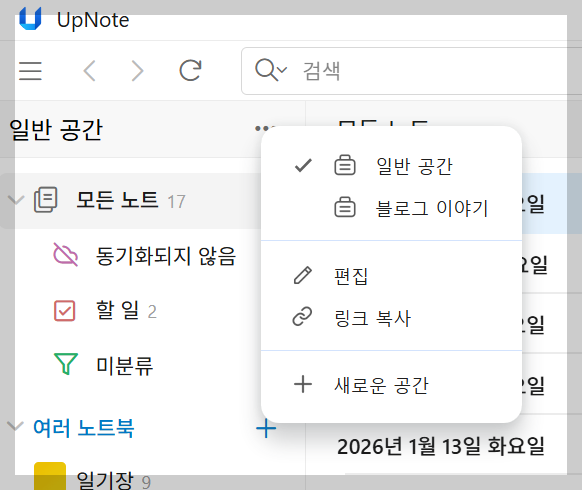
Task: Switch to 블로그 이야기 space
Action: click(392, 208)
